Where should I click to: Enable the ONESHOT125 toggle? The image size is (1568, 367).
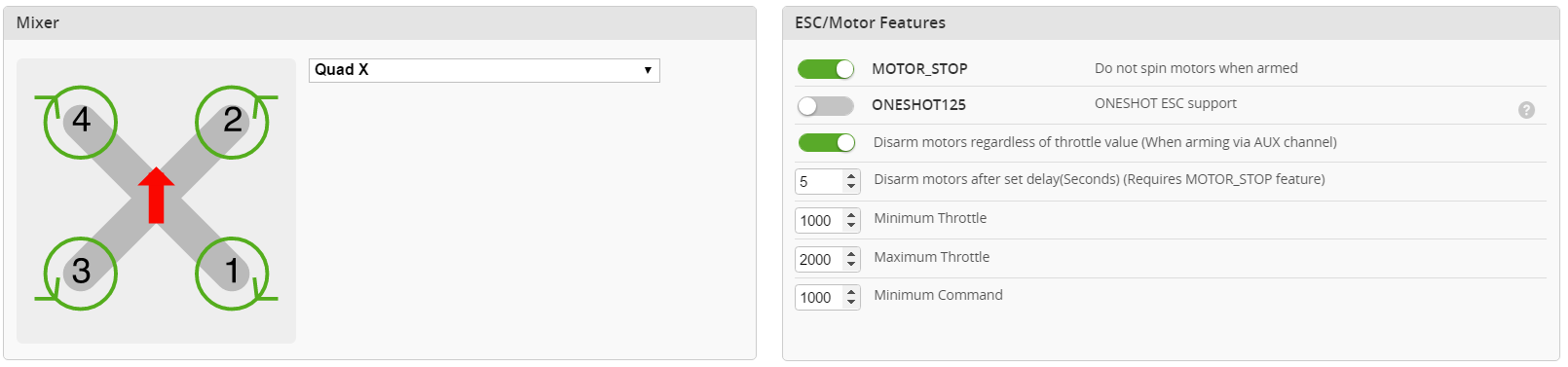(x=826, y=106)
